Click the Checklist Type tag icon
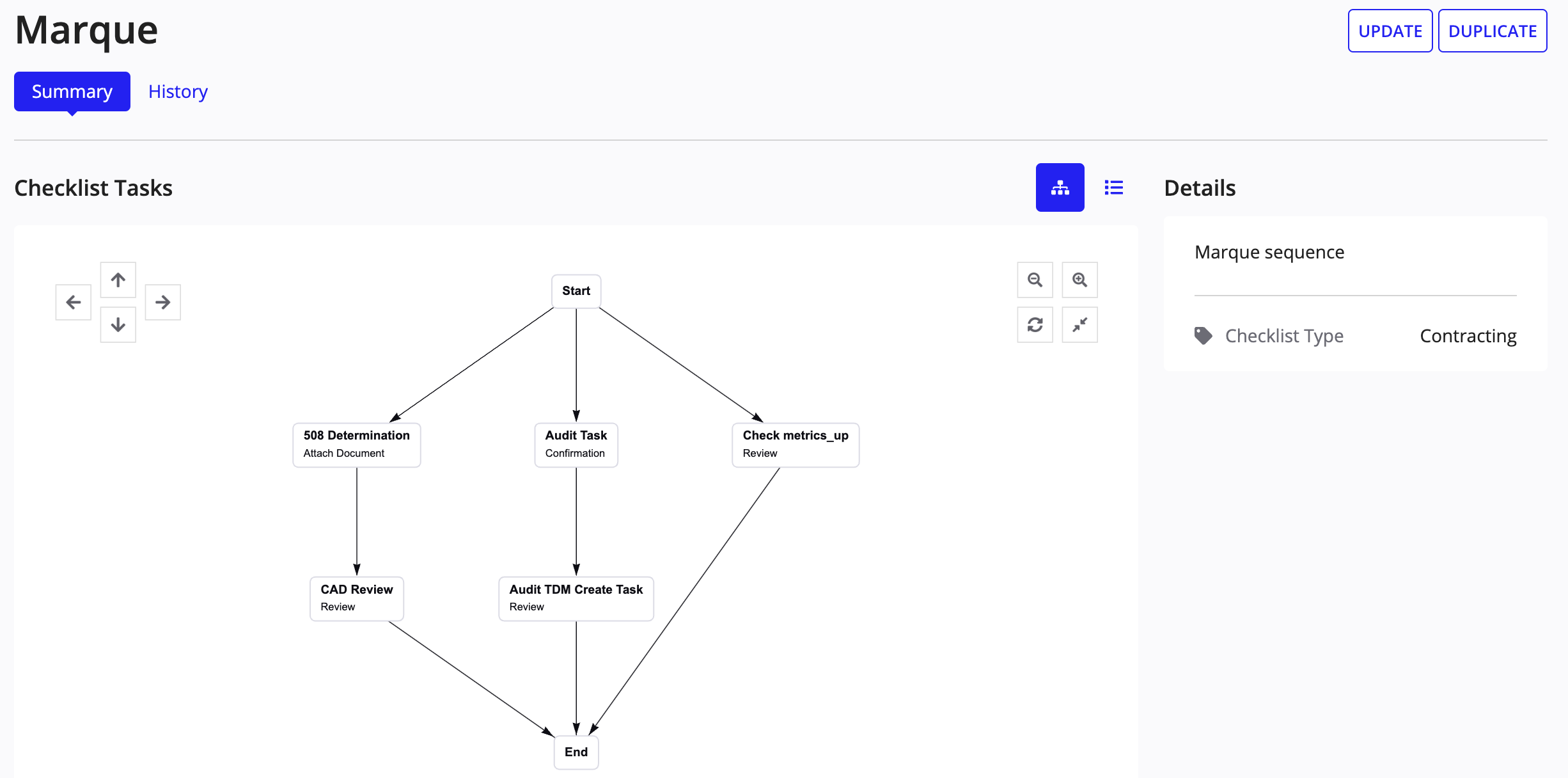The height and width of the screenshot is (778, 1568). point(1203,336)
